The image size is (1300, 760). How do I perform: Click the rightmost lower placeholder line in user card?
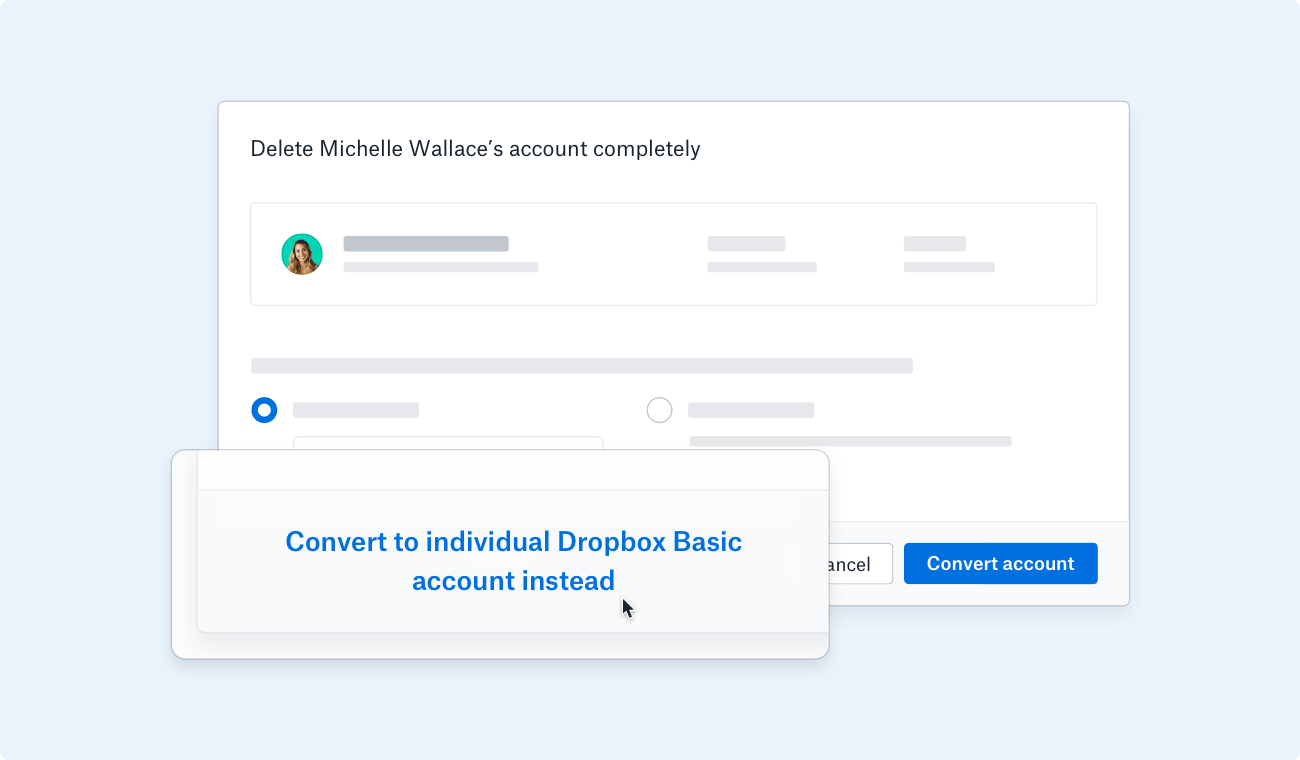tap(949, 267)
